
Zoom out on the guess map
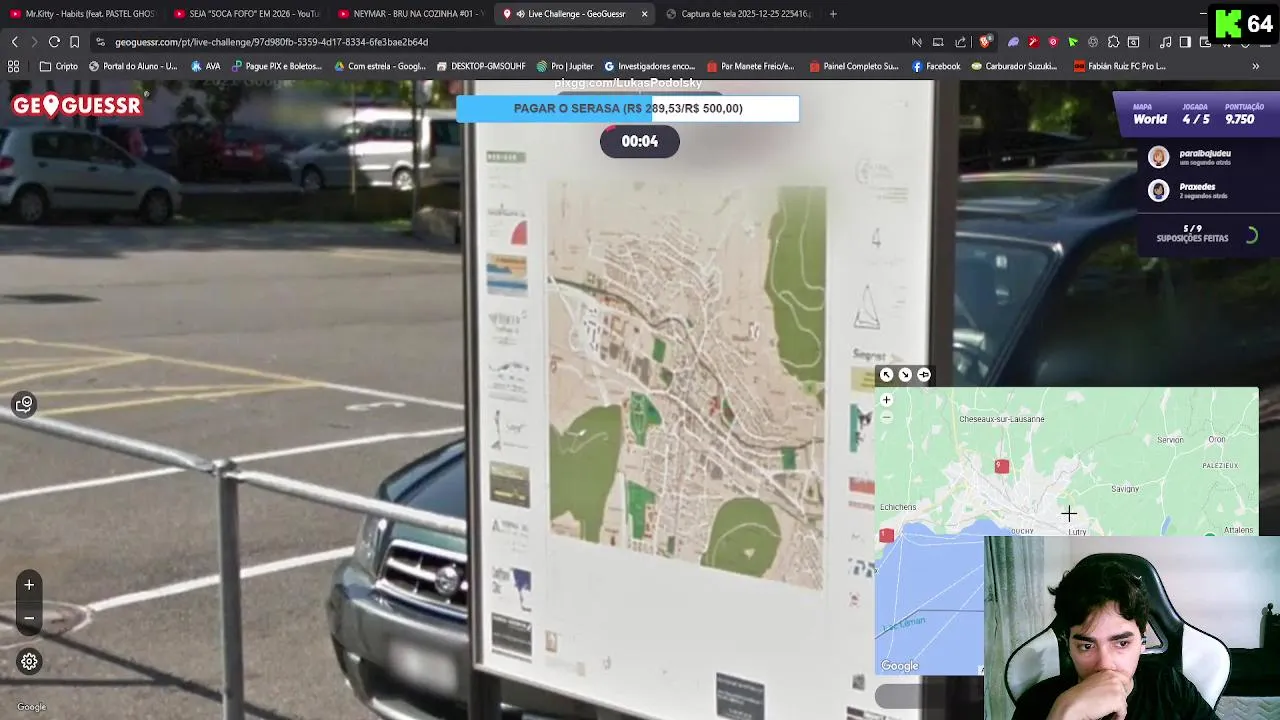pyautogui.click(x=886, y=417)
